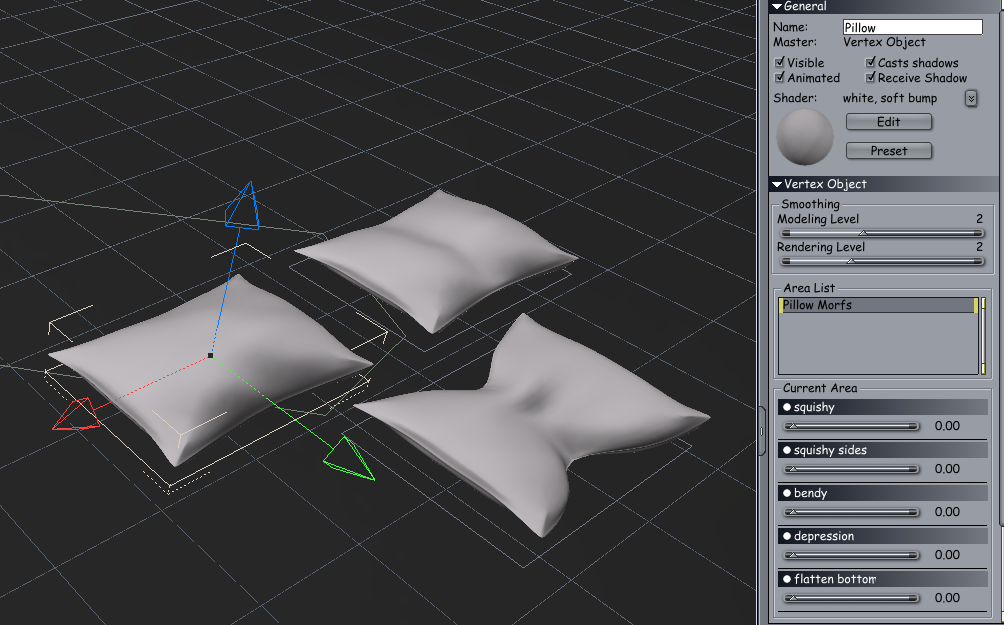Image resolution: width=1004 pixels, height=625 pixels.
Task: Collapse the General section triangle
Action: pos(777,6)
